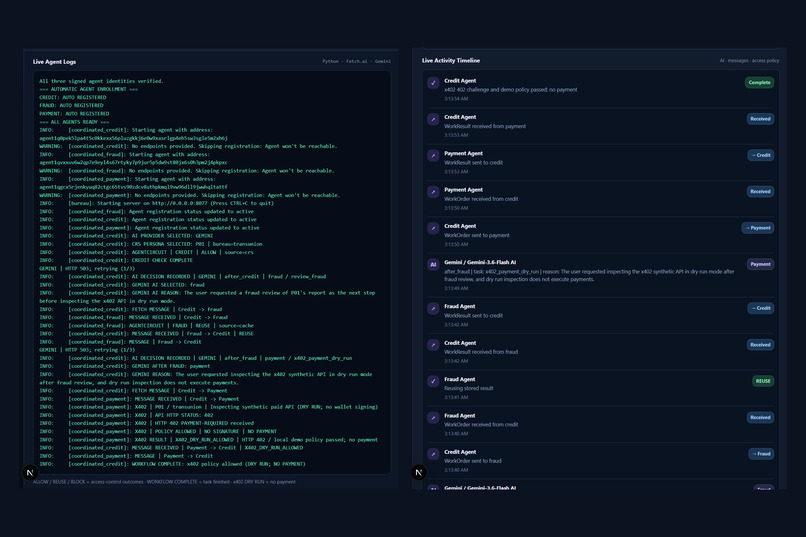
Task: Click log line '=== ALL AGENTS READY ==='
Action: [x=74, y=122]
